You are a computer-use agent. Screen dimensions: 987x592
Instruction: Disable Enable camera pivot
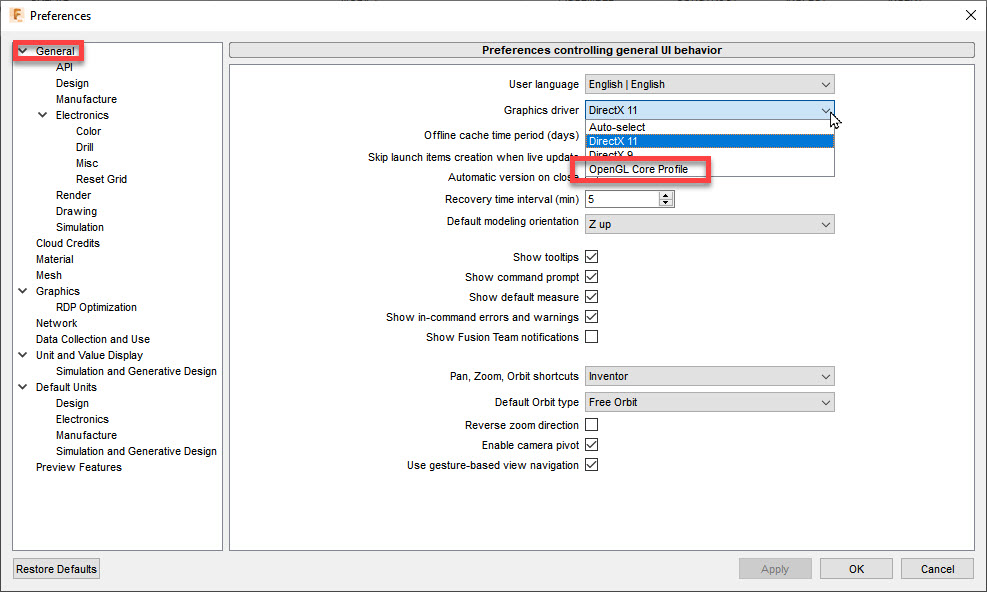coord(592,444)
